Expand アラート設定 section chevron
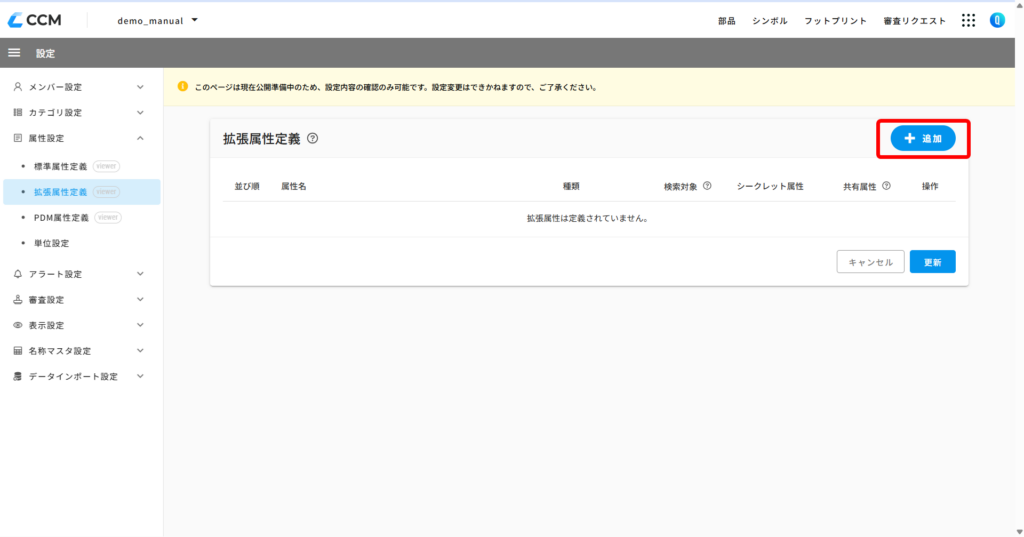 click(140, 274)
